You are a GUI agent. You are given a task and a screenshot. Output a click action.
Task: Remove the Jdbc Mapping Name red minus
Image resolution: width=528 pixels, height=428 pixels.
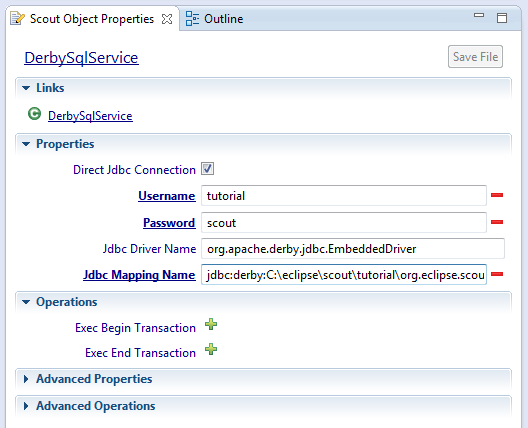point(497,274)
